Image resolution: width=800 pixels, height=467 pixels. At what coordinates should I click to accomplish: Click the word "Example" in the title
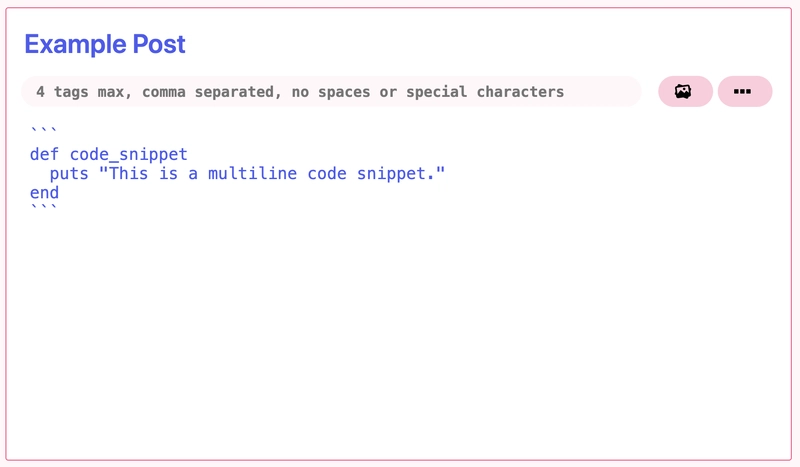[76, 45]
